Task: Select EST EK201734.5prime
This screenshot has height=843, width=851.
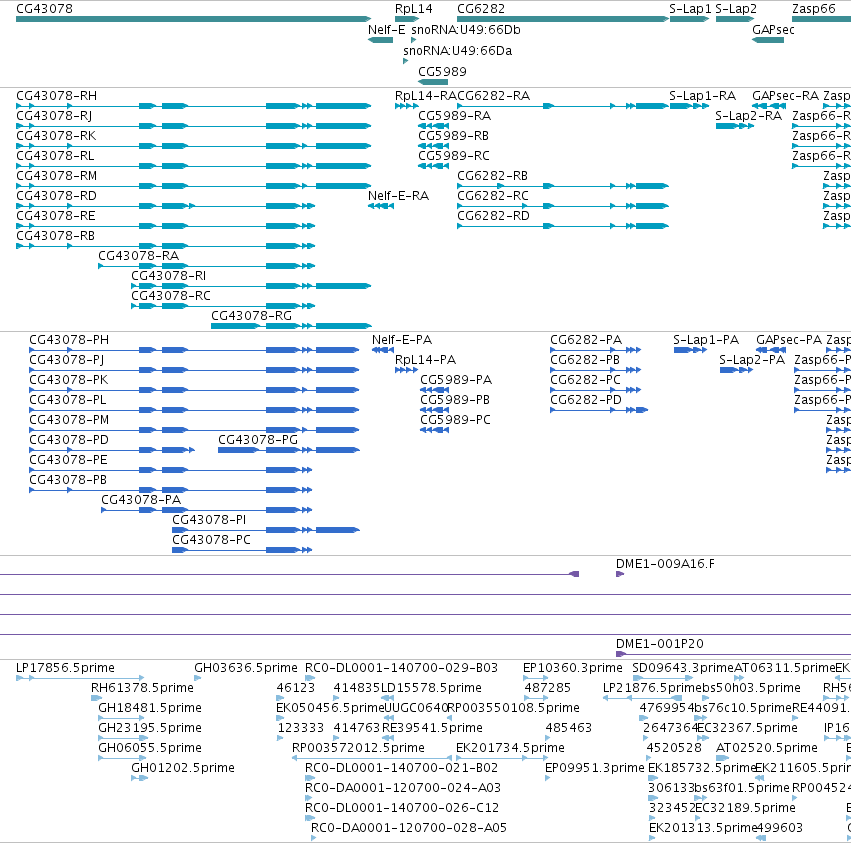Action: click(510, 748)
